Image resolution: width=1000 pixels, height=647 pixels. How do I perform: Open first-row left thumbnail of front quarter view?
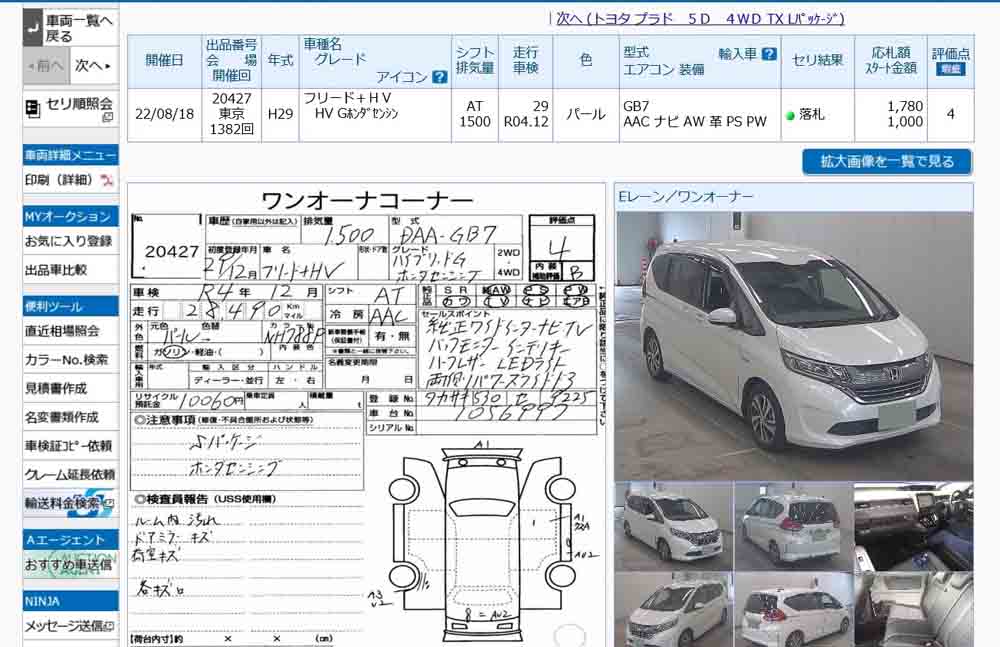pos(673,527)
